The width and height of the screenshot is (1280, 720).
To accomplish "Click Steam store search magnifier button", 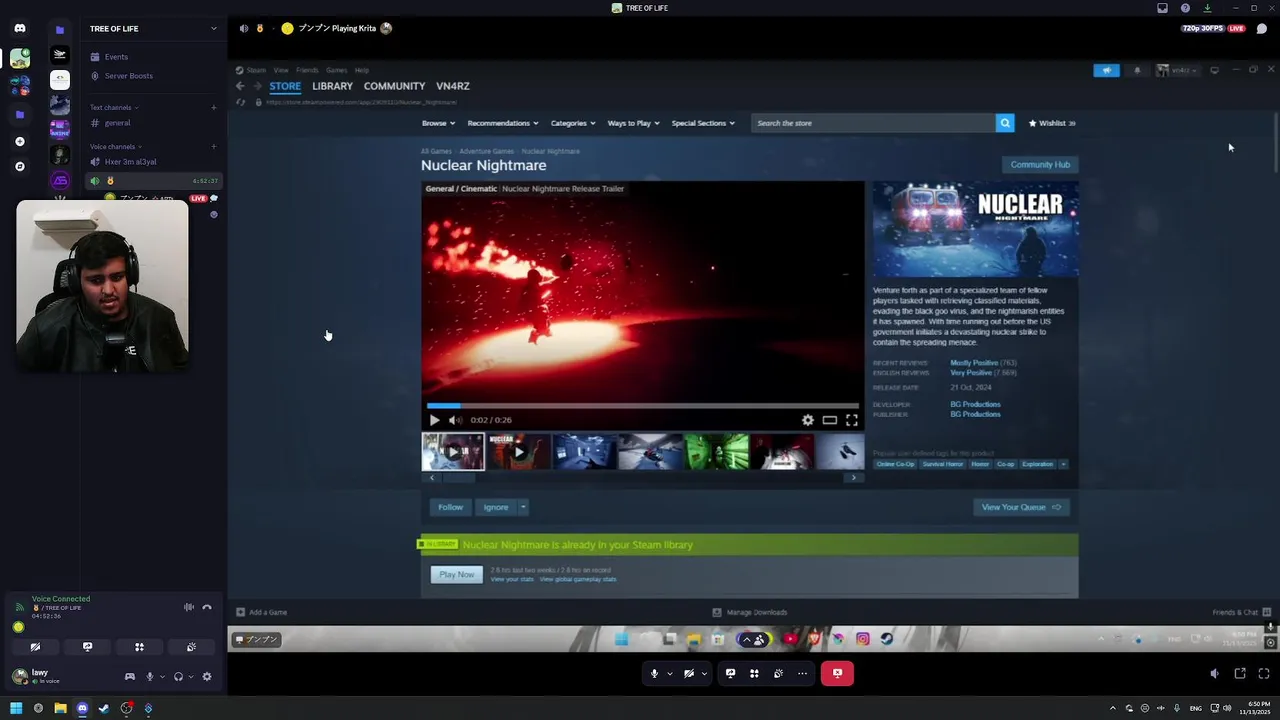I will click(x=1005, y=123).
